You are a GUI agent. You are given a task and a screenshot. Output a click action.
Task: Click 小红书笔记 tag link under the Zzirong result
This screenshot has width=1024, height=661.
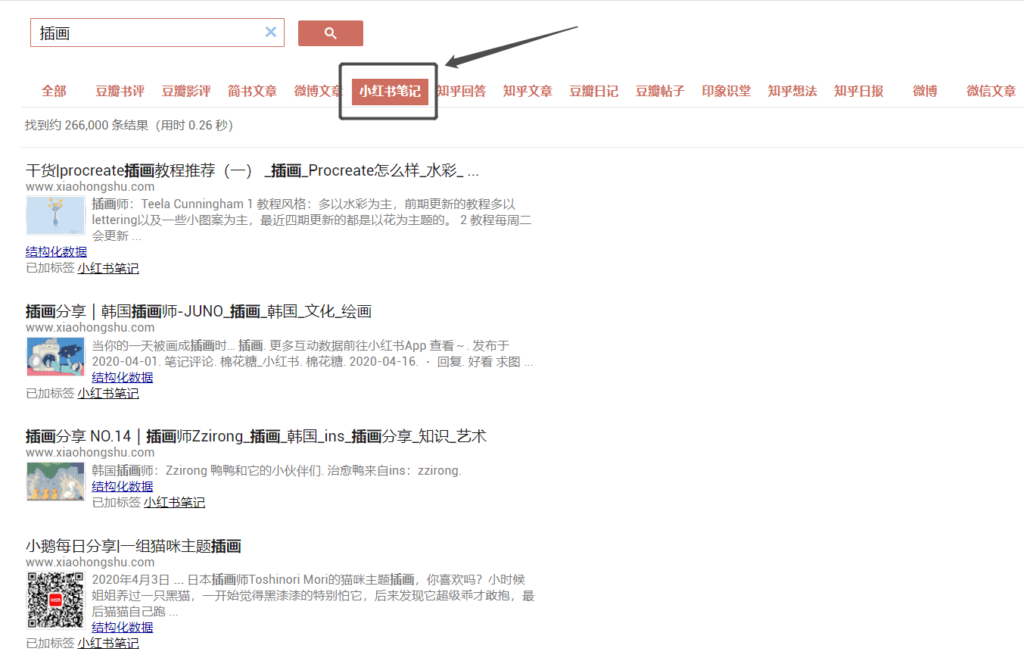tap(174, 502)
